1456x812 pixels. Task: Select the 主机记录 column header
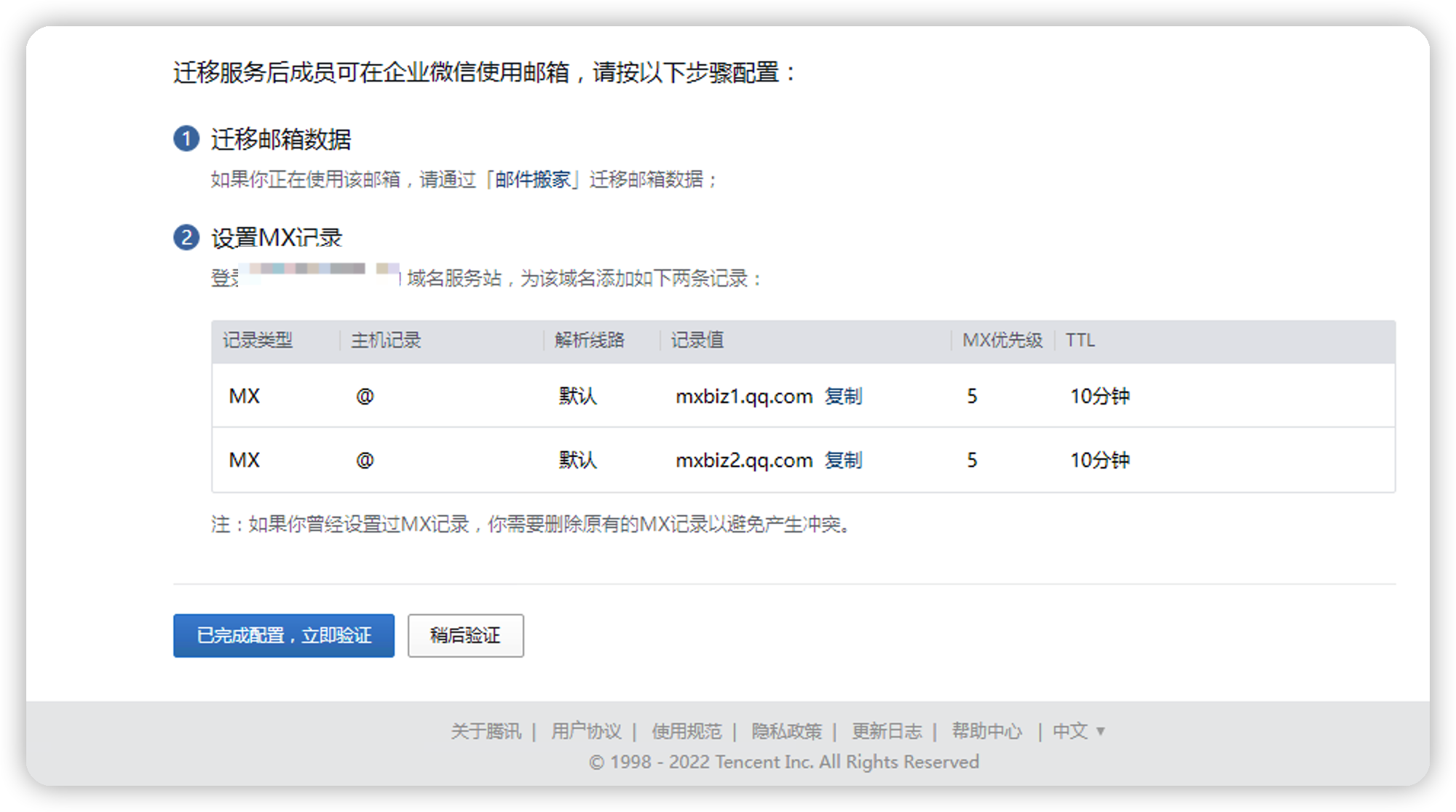click(x=386, y=341)
